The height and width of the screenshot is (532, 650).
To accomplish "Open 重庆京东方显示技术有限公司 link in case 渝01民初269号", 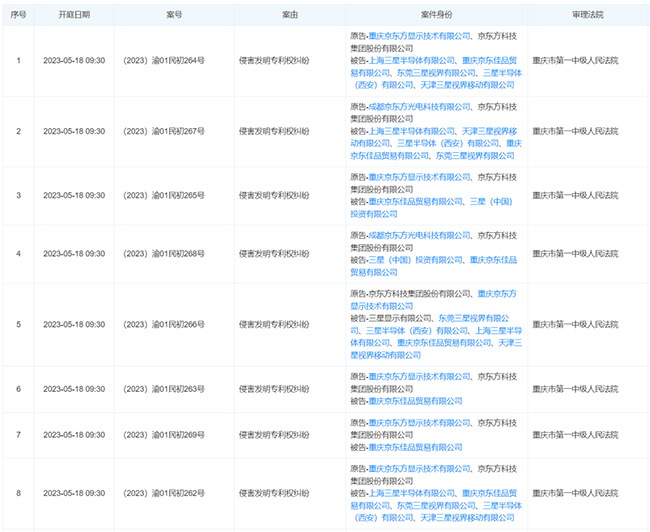I will [x=420, y=423].
